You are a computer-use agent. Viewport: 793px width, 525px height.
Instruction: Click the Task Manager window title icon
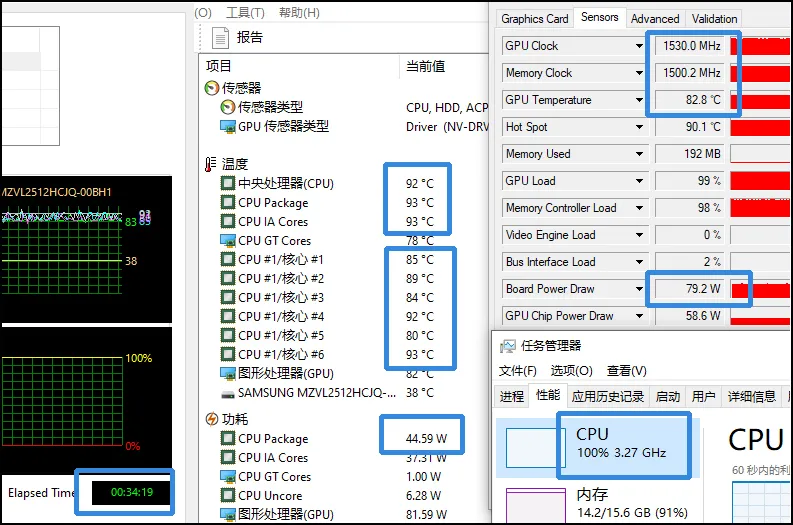click(x=508, y=346)
